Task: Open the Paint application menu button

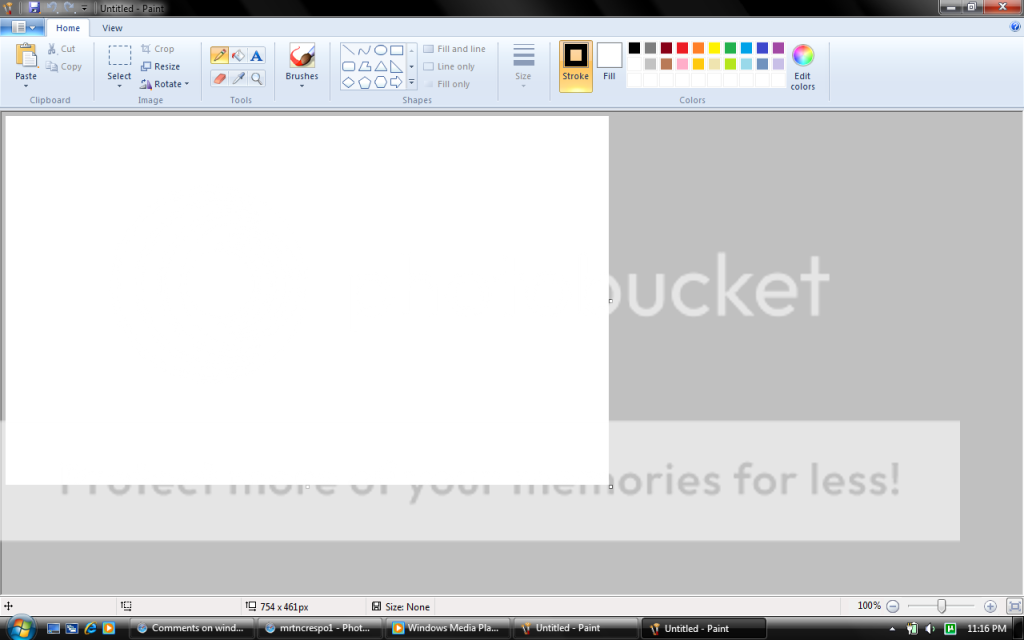Action: tap(24, 28)
